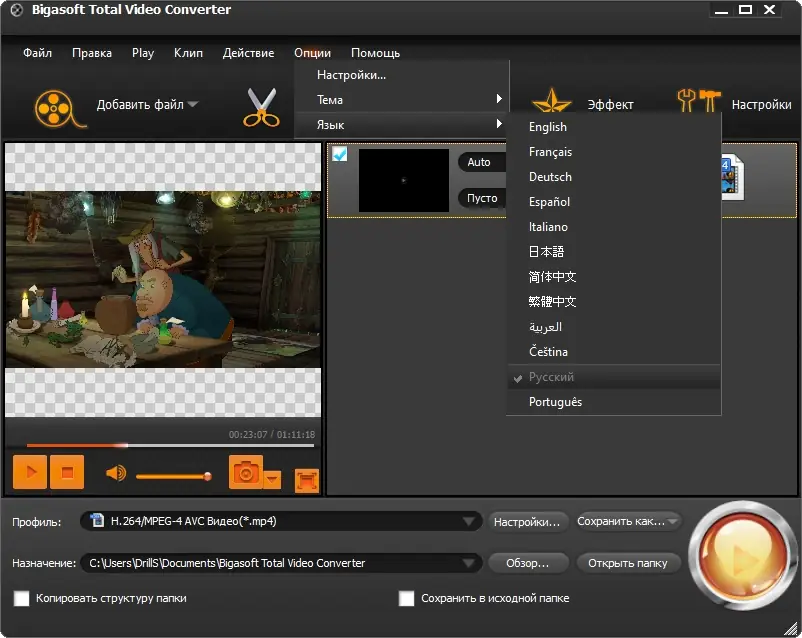Expand the Тема submenu

[x=402, y=100]
